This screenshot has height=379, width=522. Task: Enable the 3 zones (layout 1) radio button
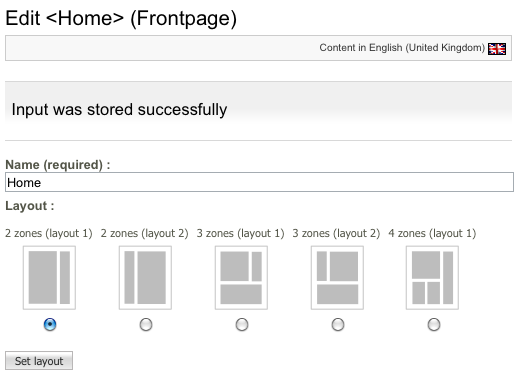pyautogui.click(x=242, y=324)
